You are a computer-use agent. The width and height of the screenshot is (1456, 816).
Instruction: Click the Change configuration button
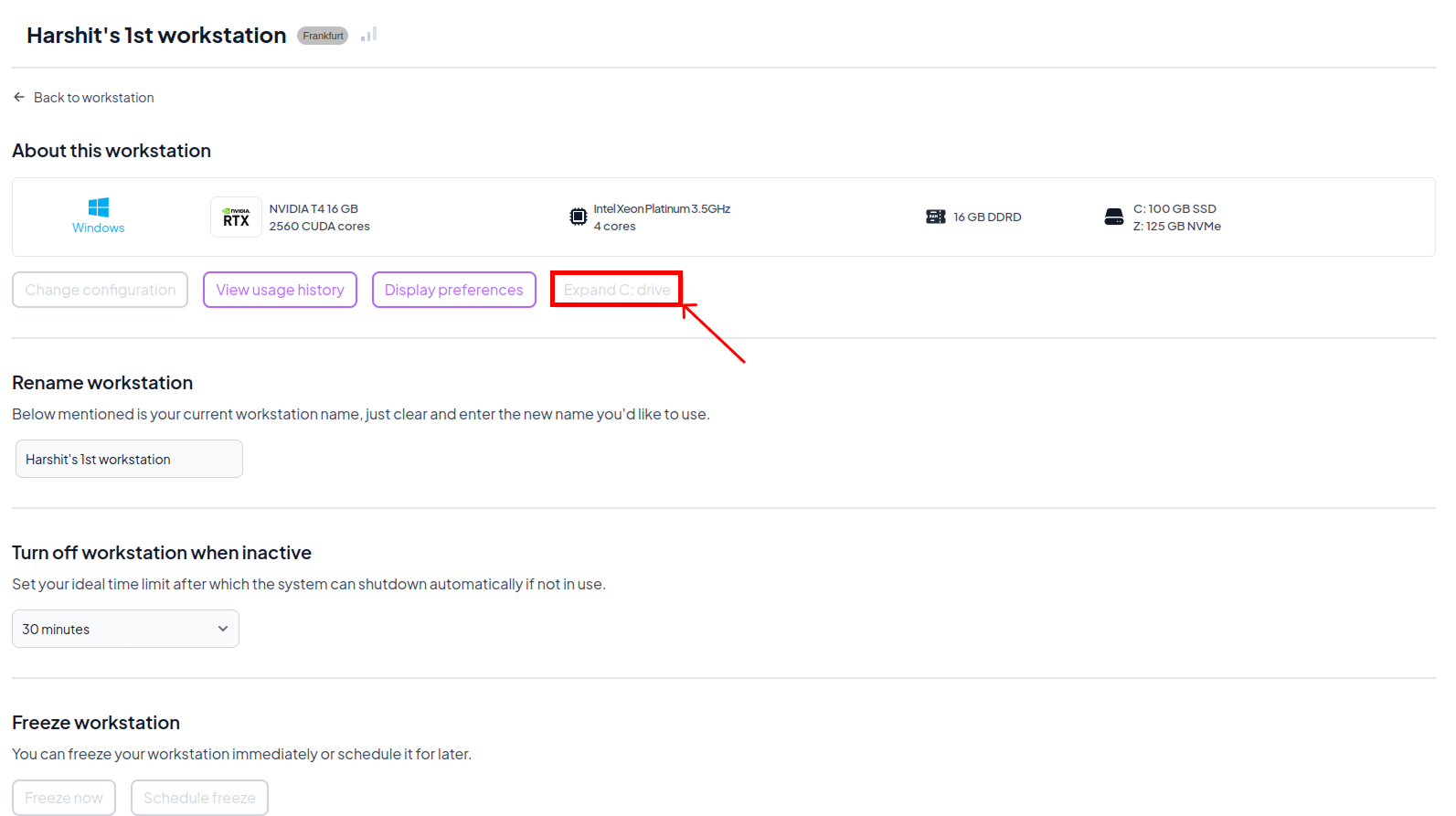point(100,290)
